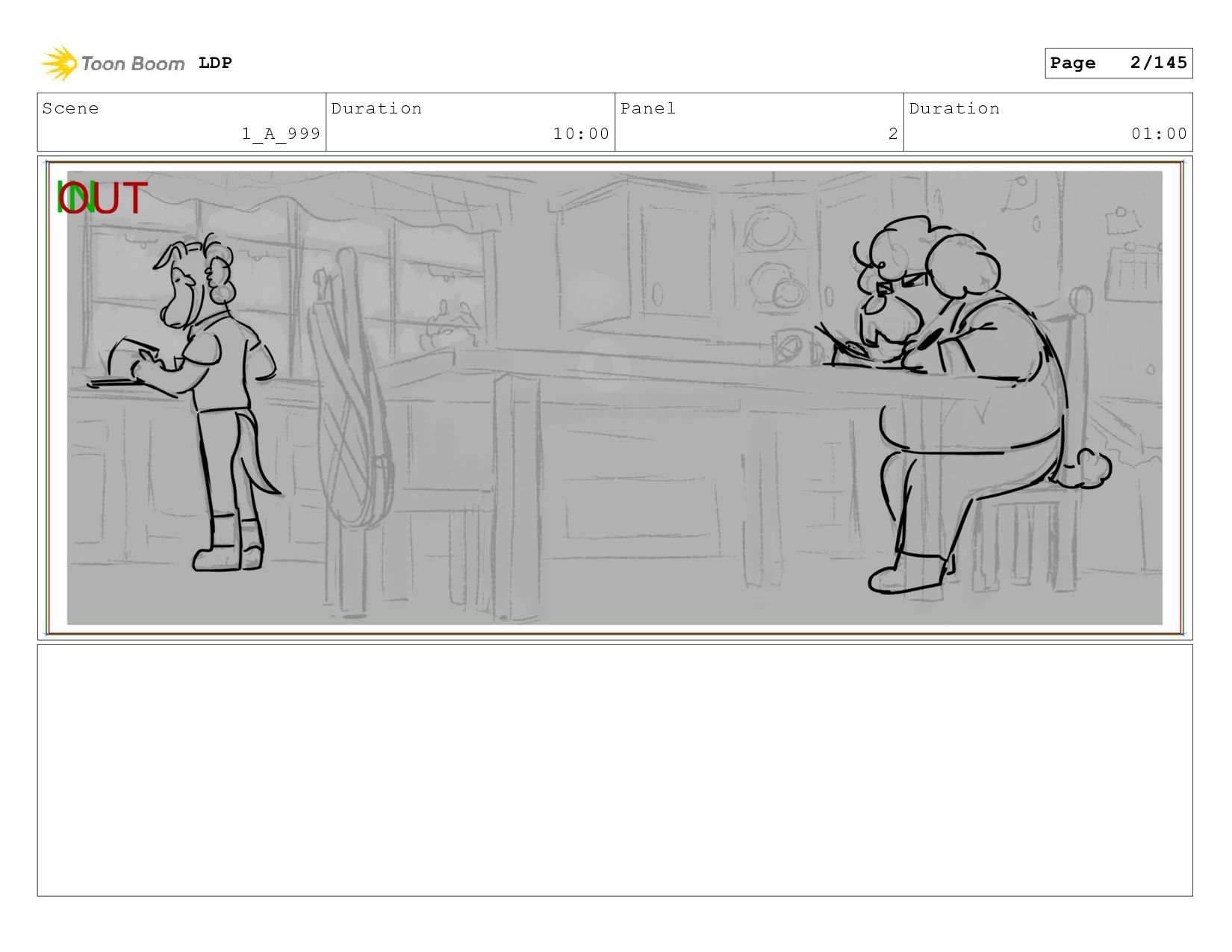Click the Panel label
The image size is (1232, 952).
(x=648, y=108)
